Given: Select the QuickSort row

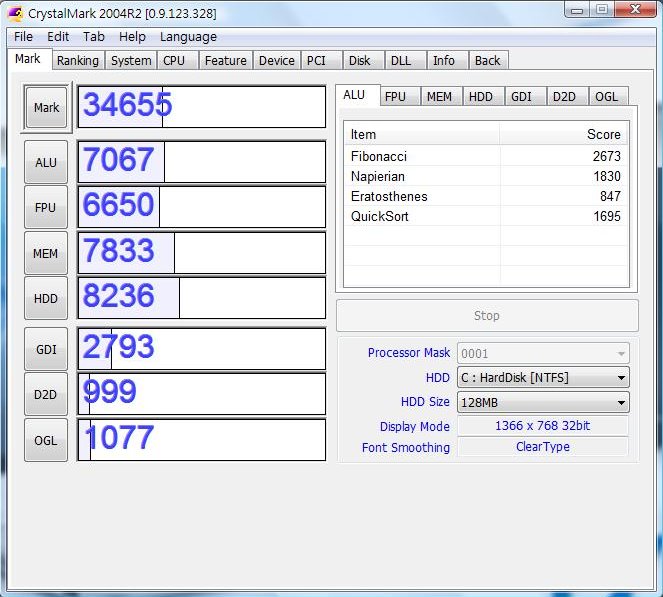Looking at the screenshot, I should 486,216.
